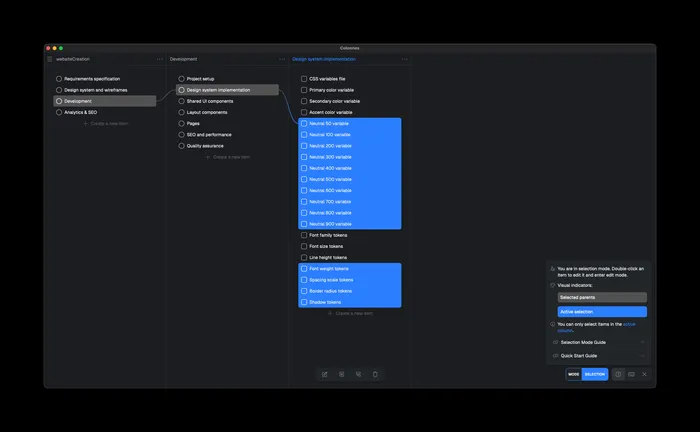
Task: Click the third toolbar icon left of the trash
Action: pos(358,374)
